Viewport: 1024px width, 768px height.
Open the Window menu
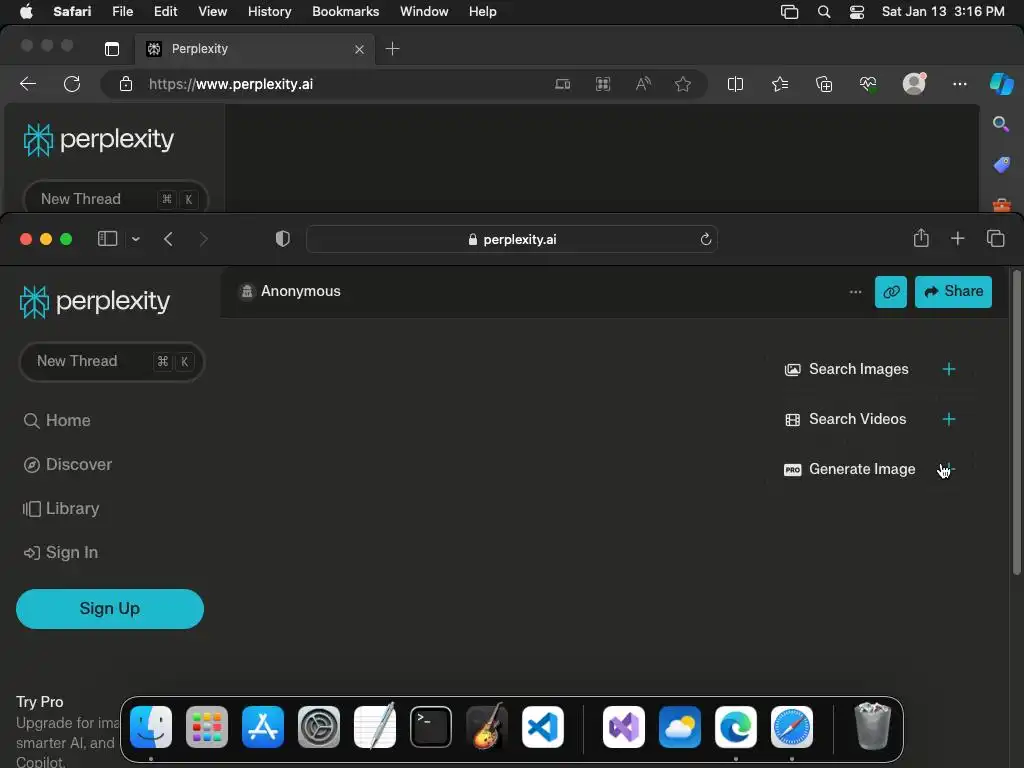(424, 12)
